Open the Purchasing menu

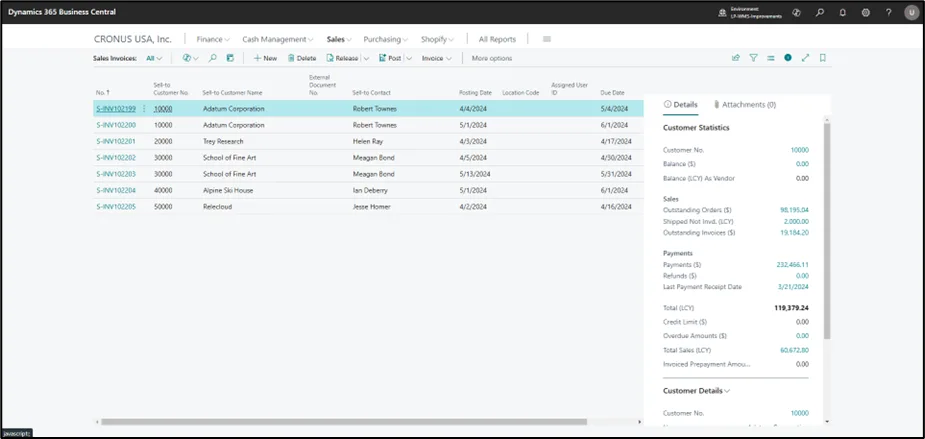pos(386,39)
